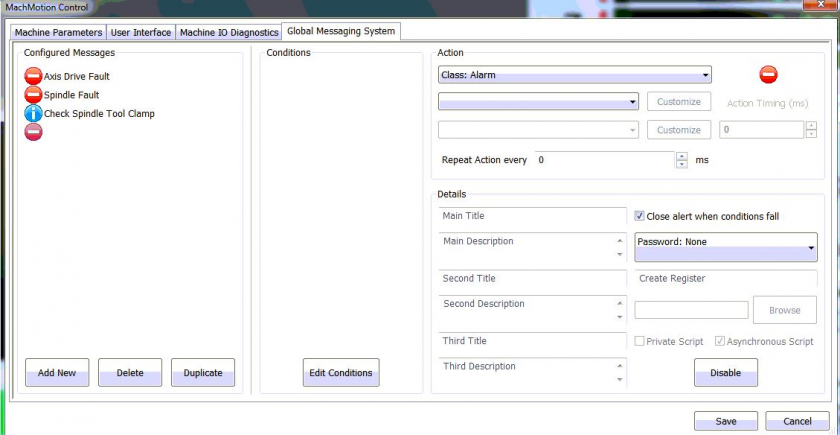
Task: Select Check Spindle Tool Clamp message text
Action: (99, 114)
